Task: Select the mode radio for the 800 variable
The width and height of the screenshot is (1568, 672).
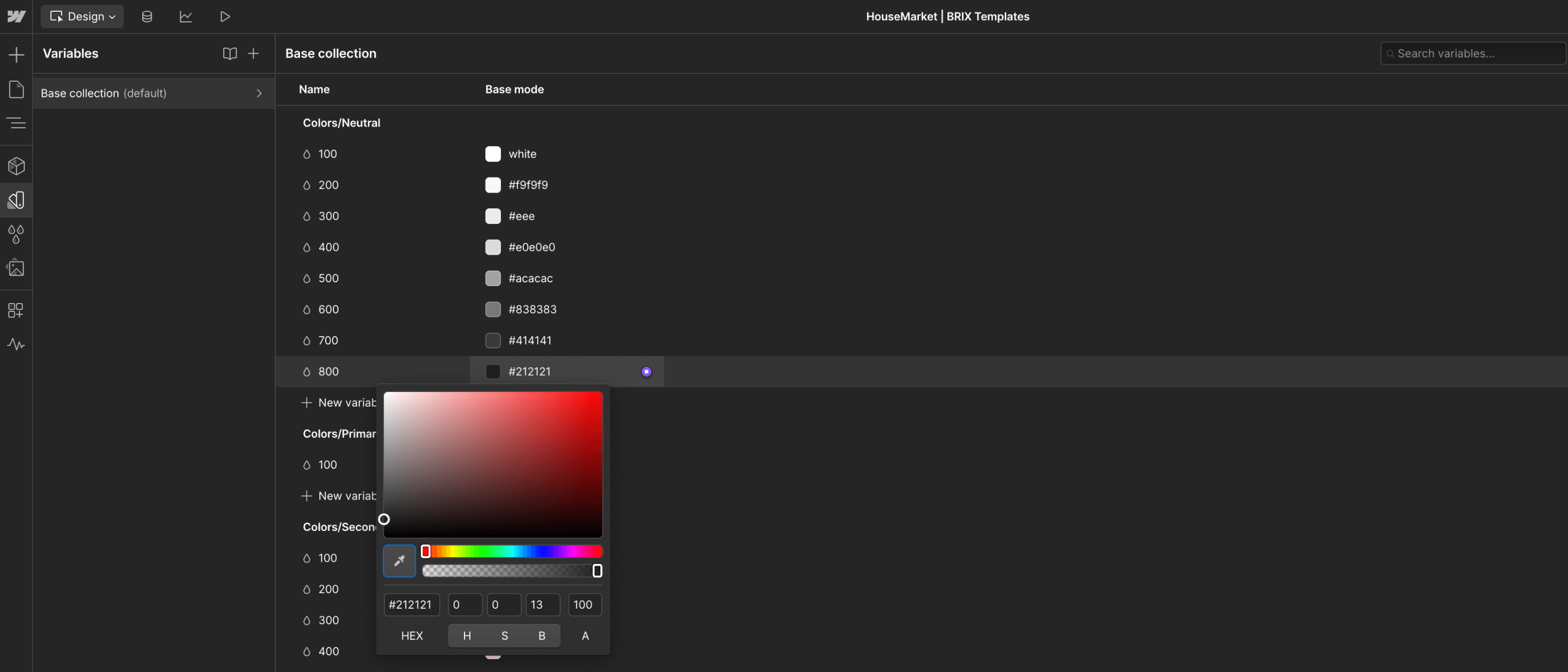Action: tap(646, 371)
